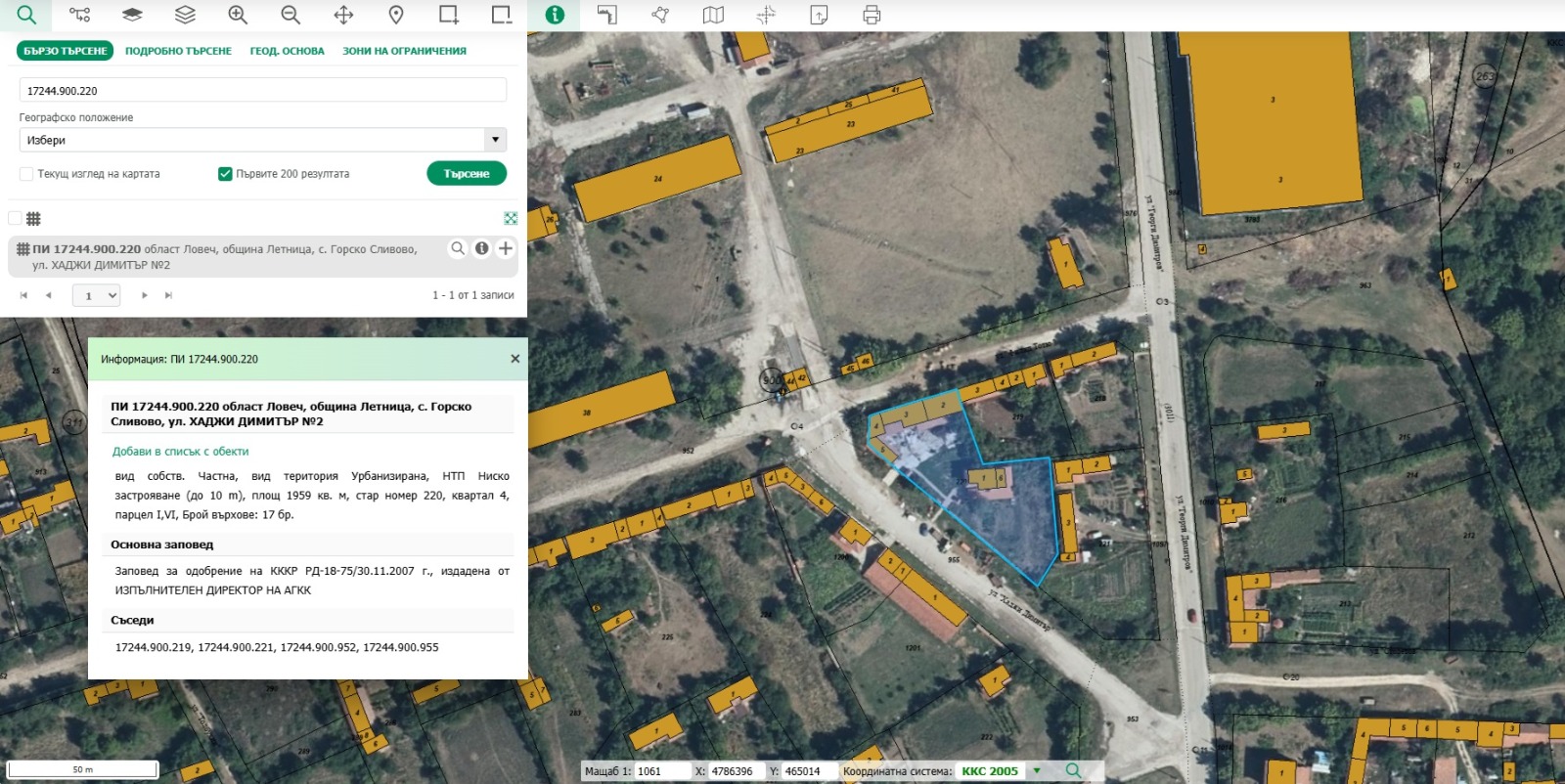Click the X coordinate input field
Viewport: 1565px width, 784px height.
[736, 771]
